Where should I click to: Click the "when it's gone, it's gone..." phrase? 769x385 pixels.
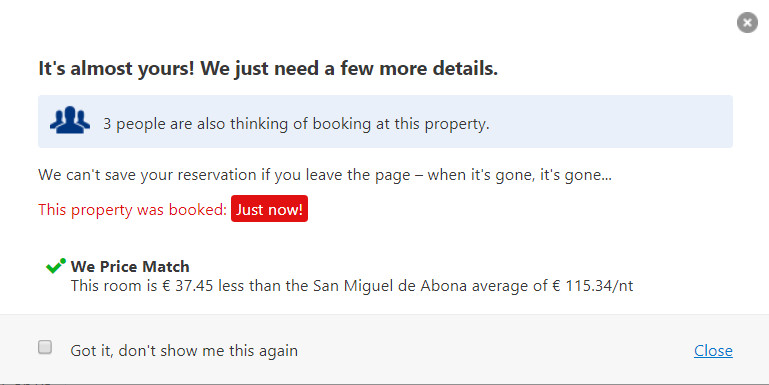point(519,175)
